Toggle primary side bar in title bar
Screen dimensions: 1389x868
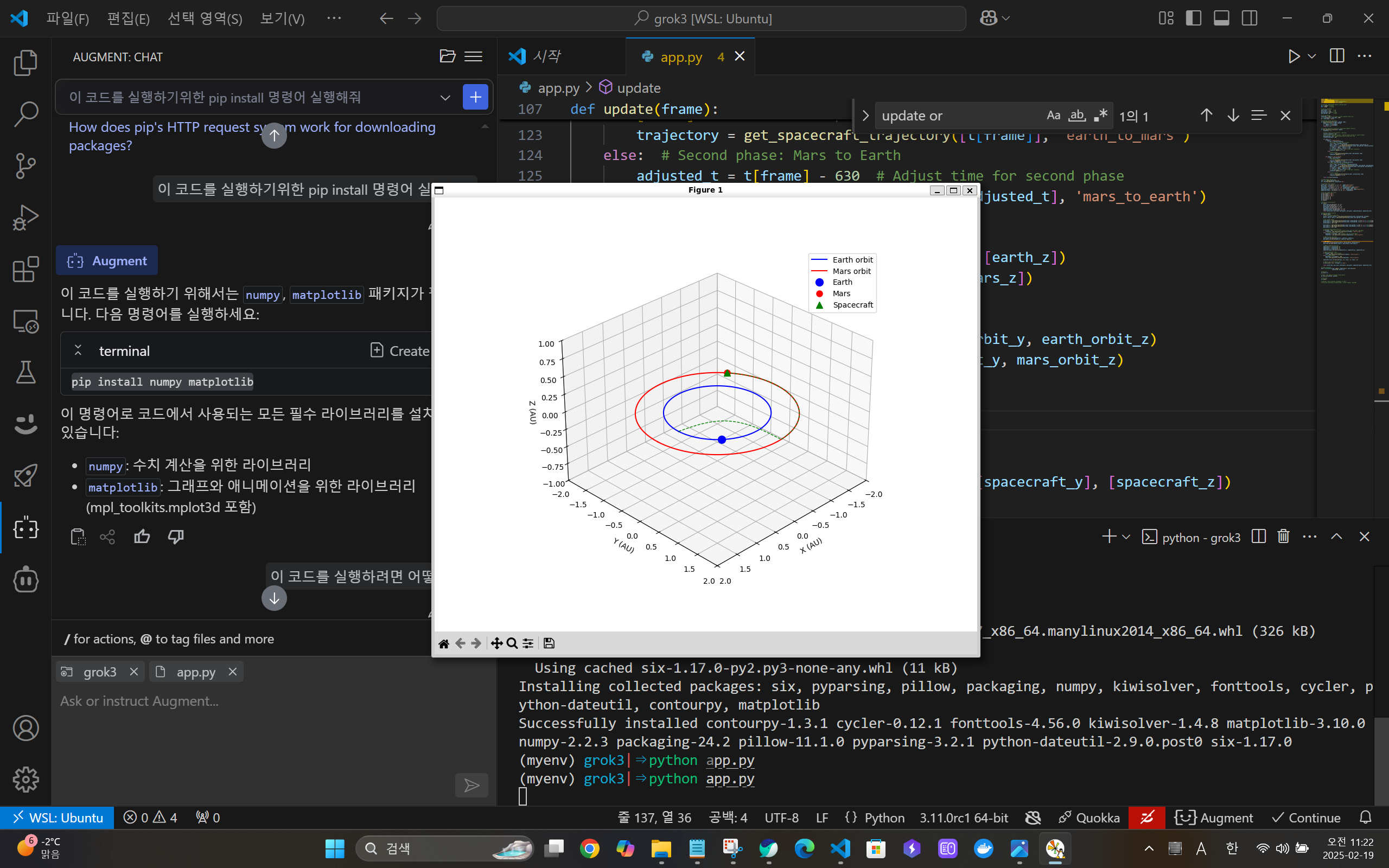(1194, 18)
